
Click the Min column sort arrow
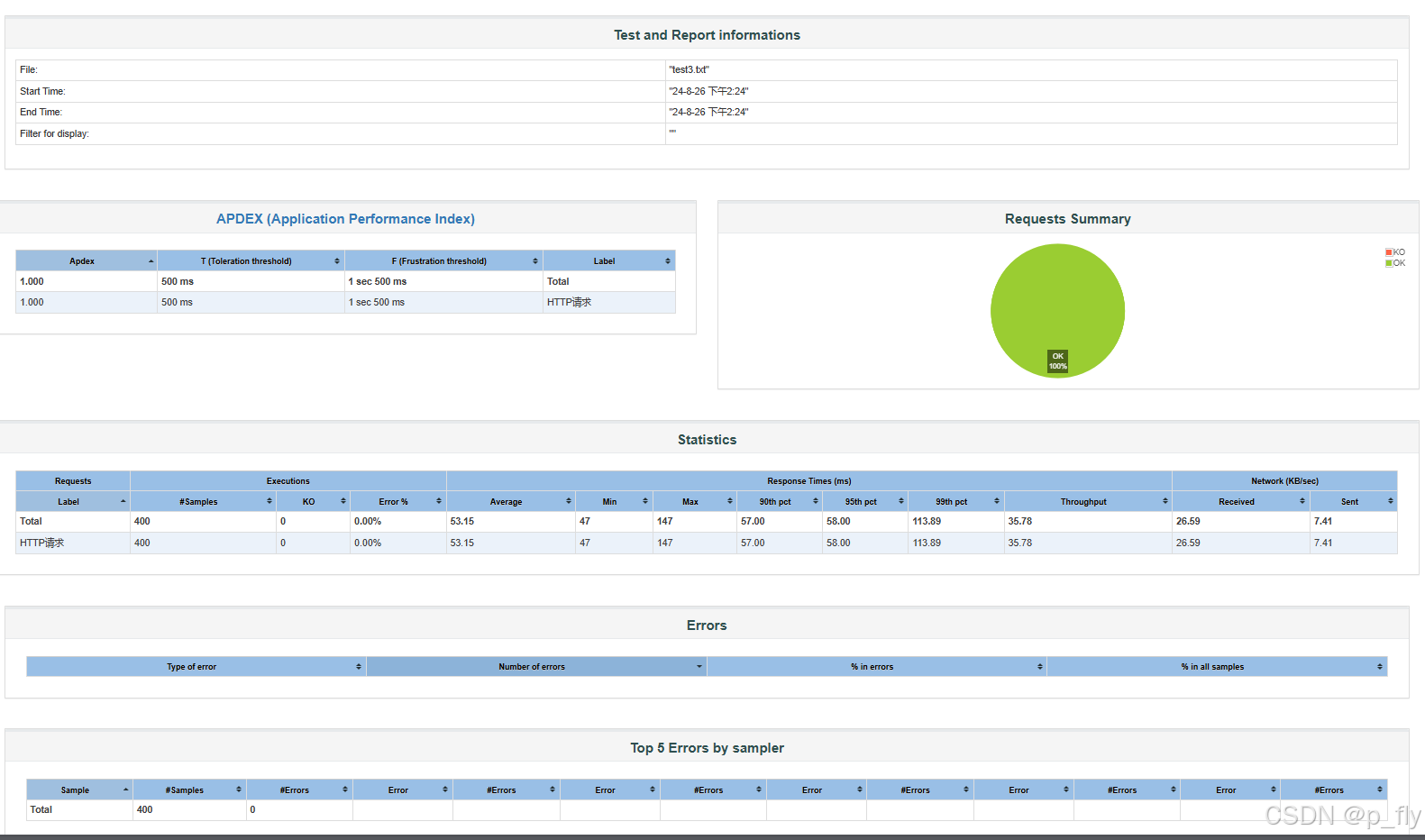click(x=645, y=502)
